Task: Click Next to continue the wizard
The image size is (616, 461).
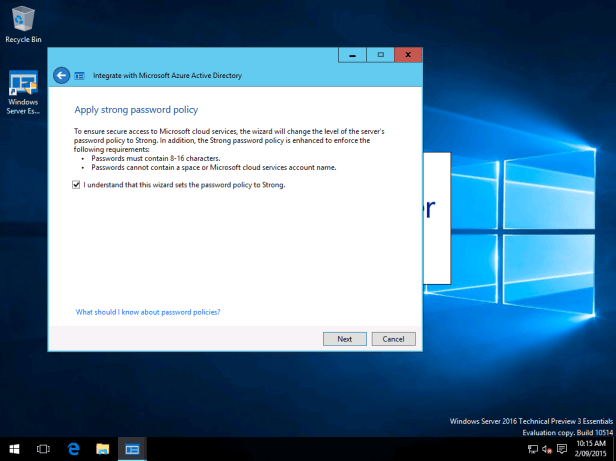Action: 344,339
